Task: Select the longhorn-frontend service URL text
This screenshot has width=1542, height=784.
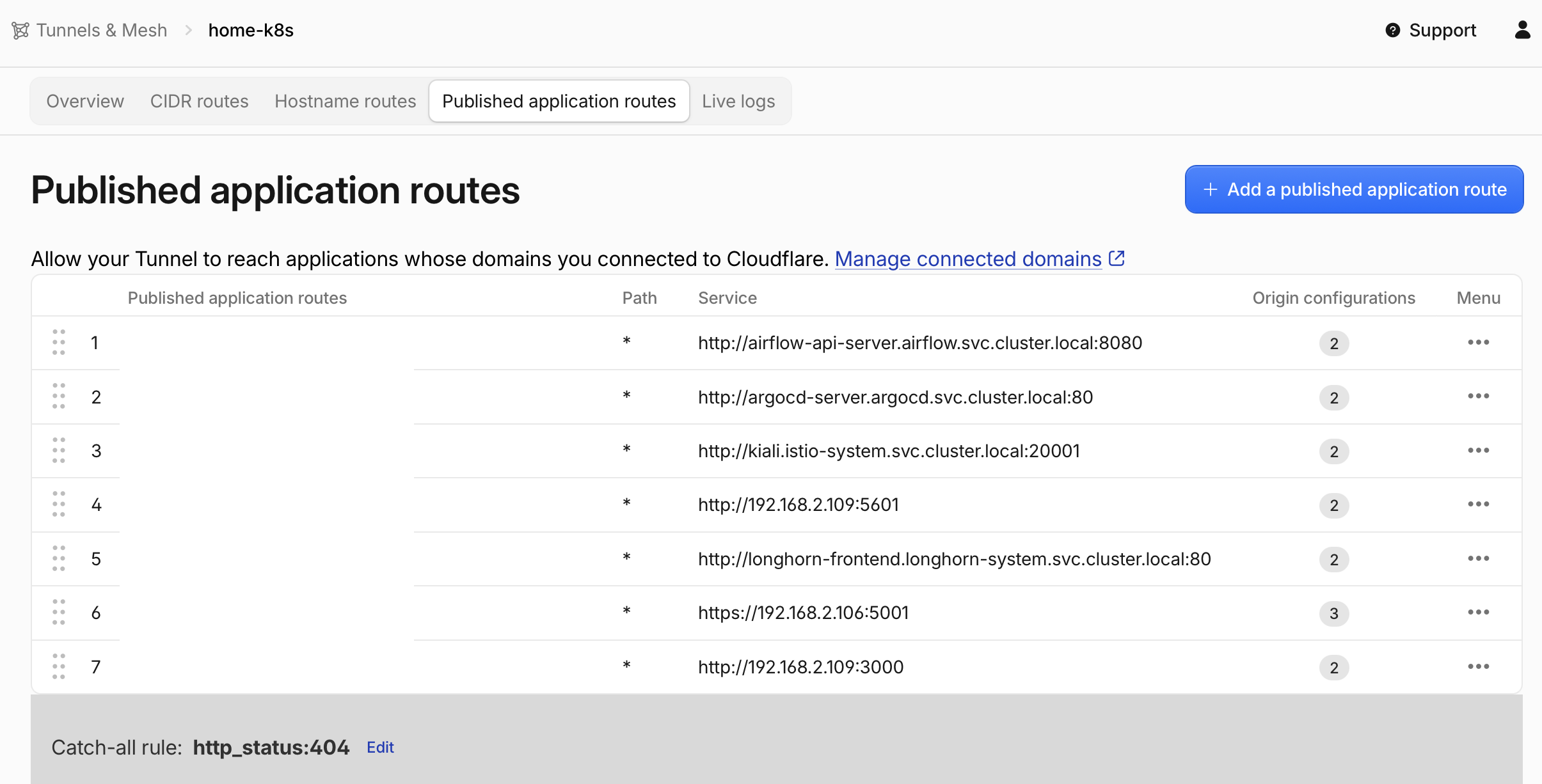Action: [955, 559]
